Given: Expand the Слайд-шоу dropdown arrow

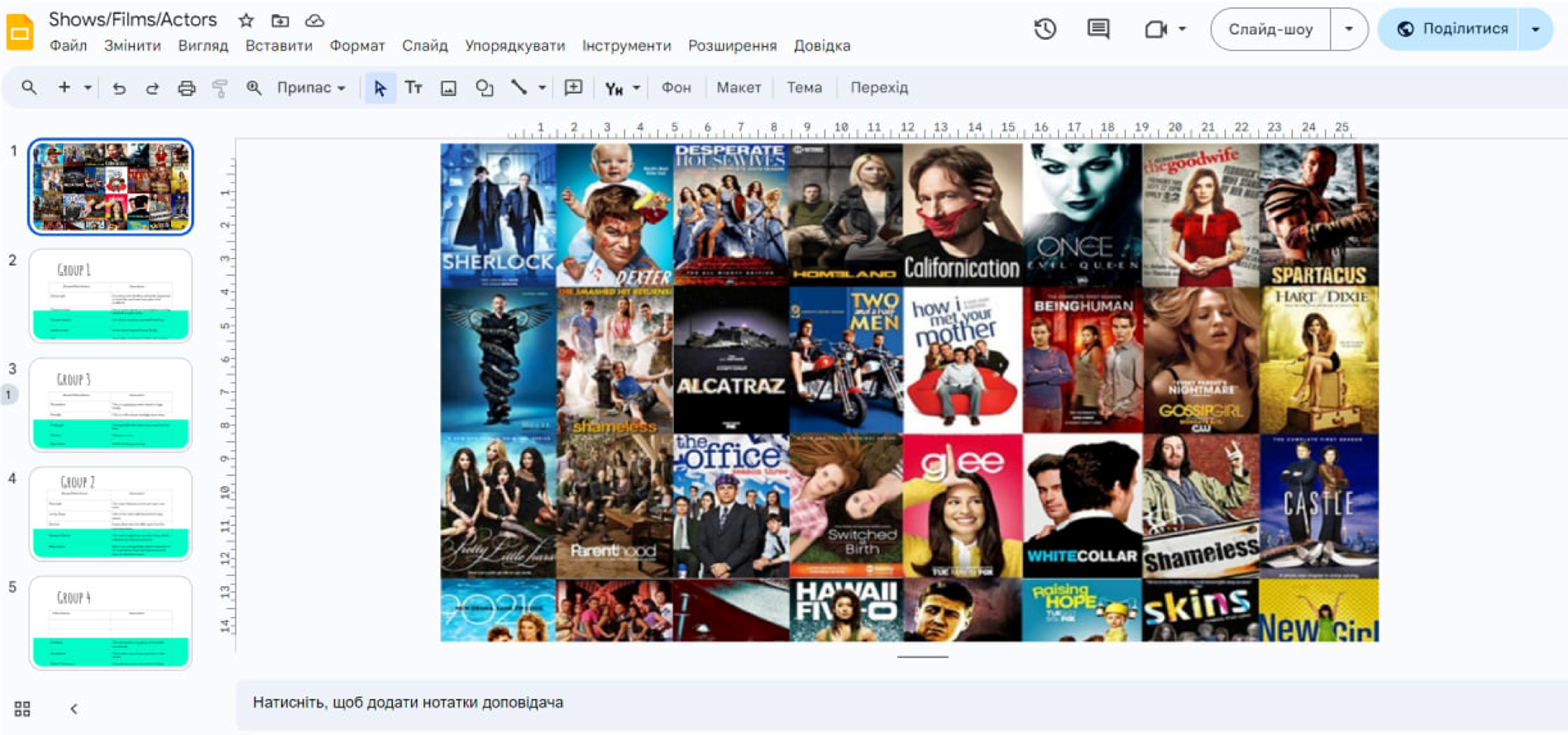Looking at the screenshot, I should click(1349, 29).
